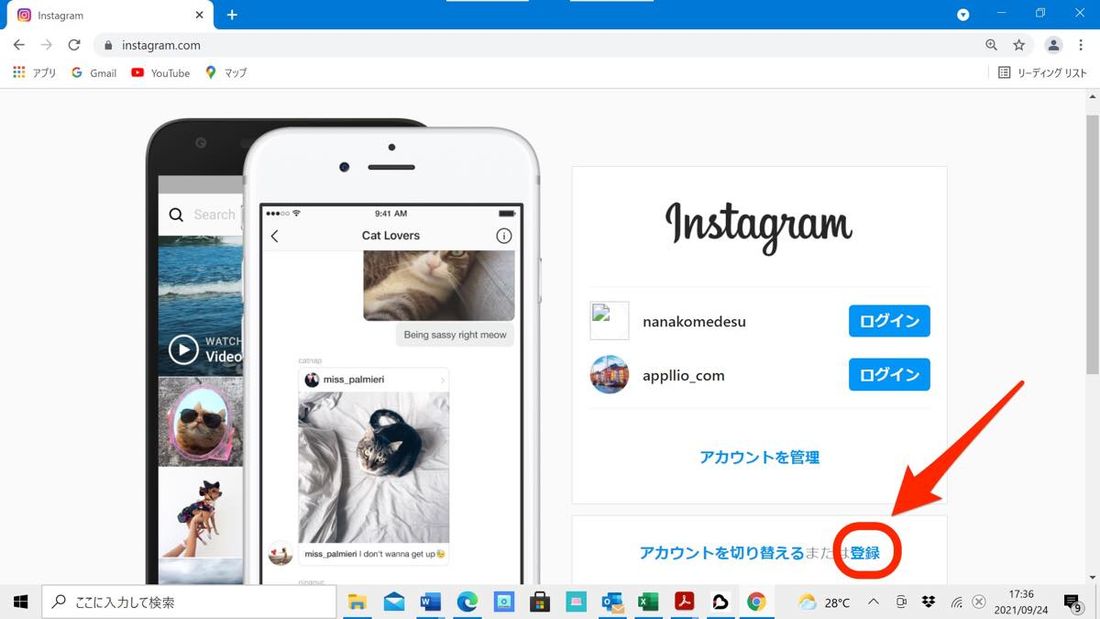Image resolution: width=1100 pixels, height=619 pixels.
Task: Click the 28°C weather widget
Action: point(824,602)
